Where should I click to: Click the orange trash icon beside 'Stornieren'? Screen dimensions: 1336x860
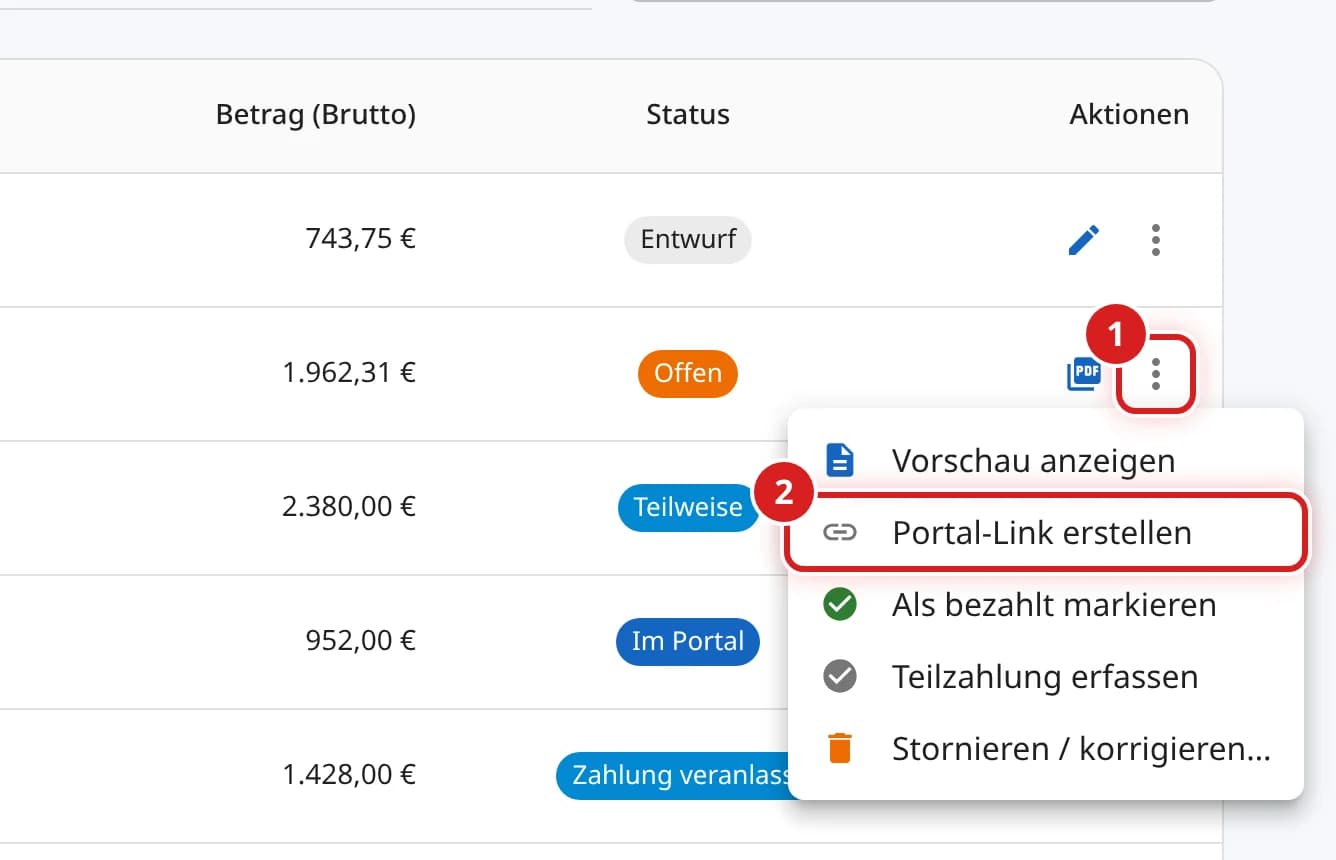point(840,749)
